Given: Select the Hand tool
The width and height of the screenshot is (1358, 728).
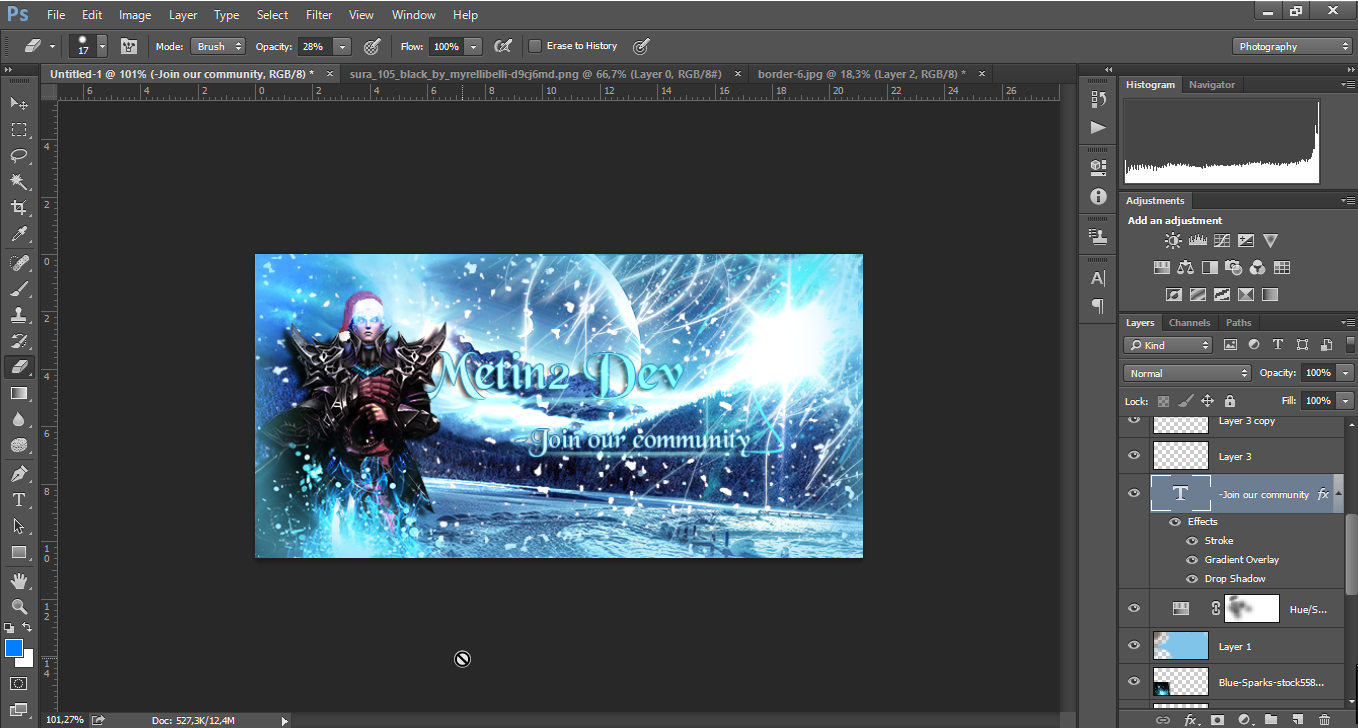Looking at the screenshot, I should 19,580.
